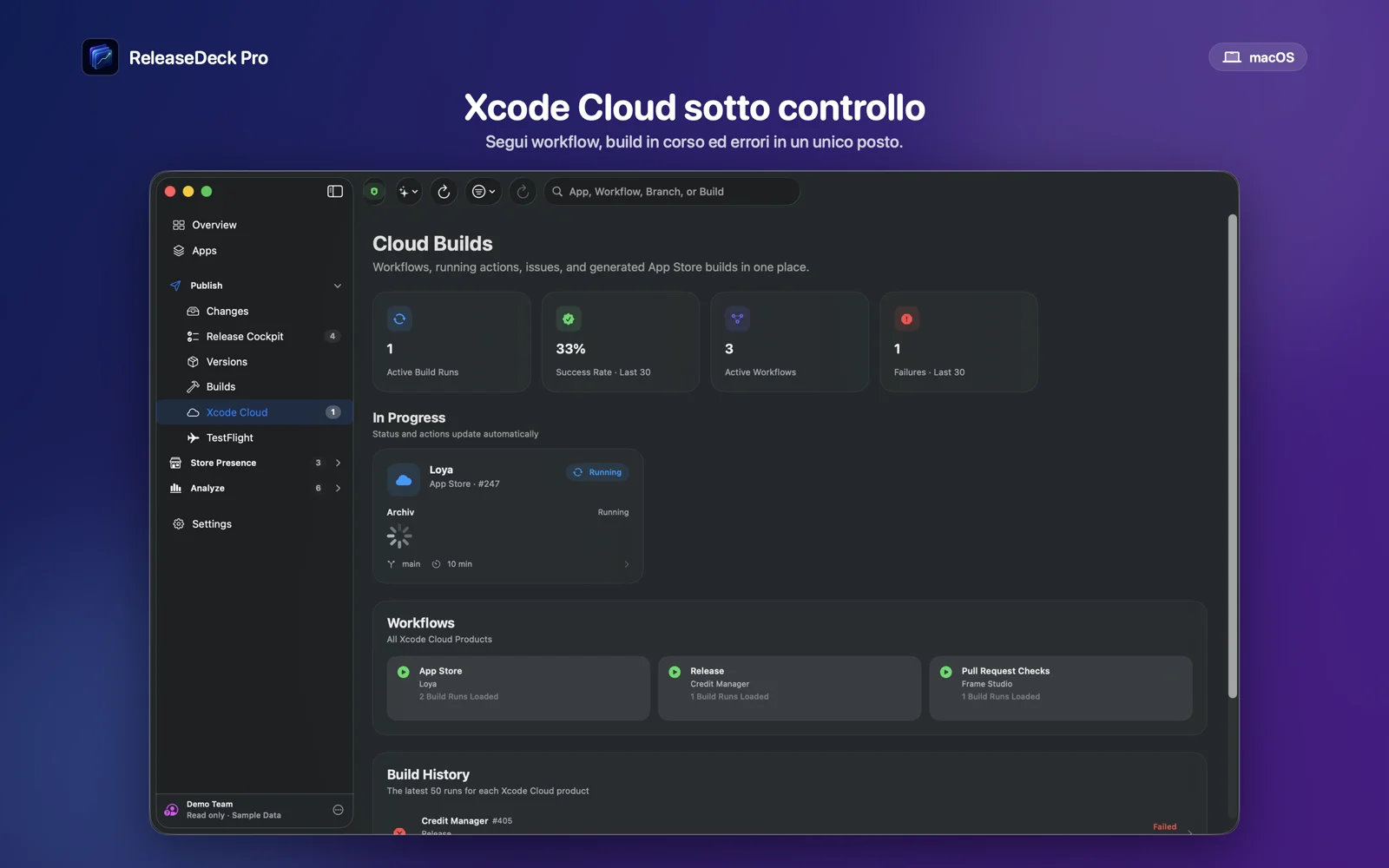The height and width of the screenshot is (868, 1389).
Task: Click the 10 min duration label
Action: pos(459,564)
